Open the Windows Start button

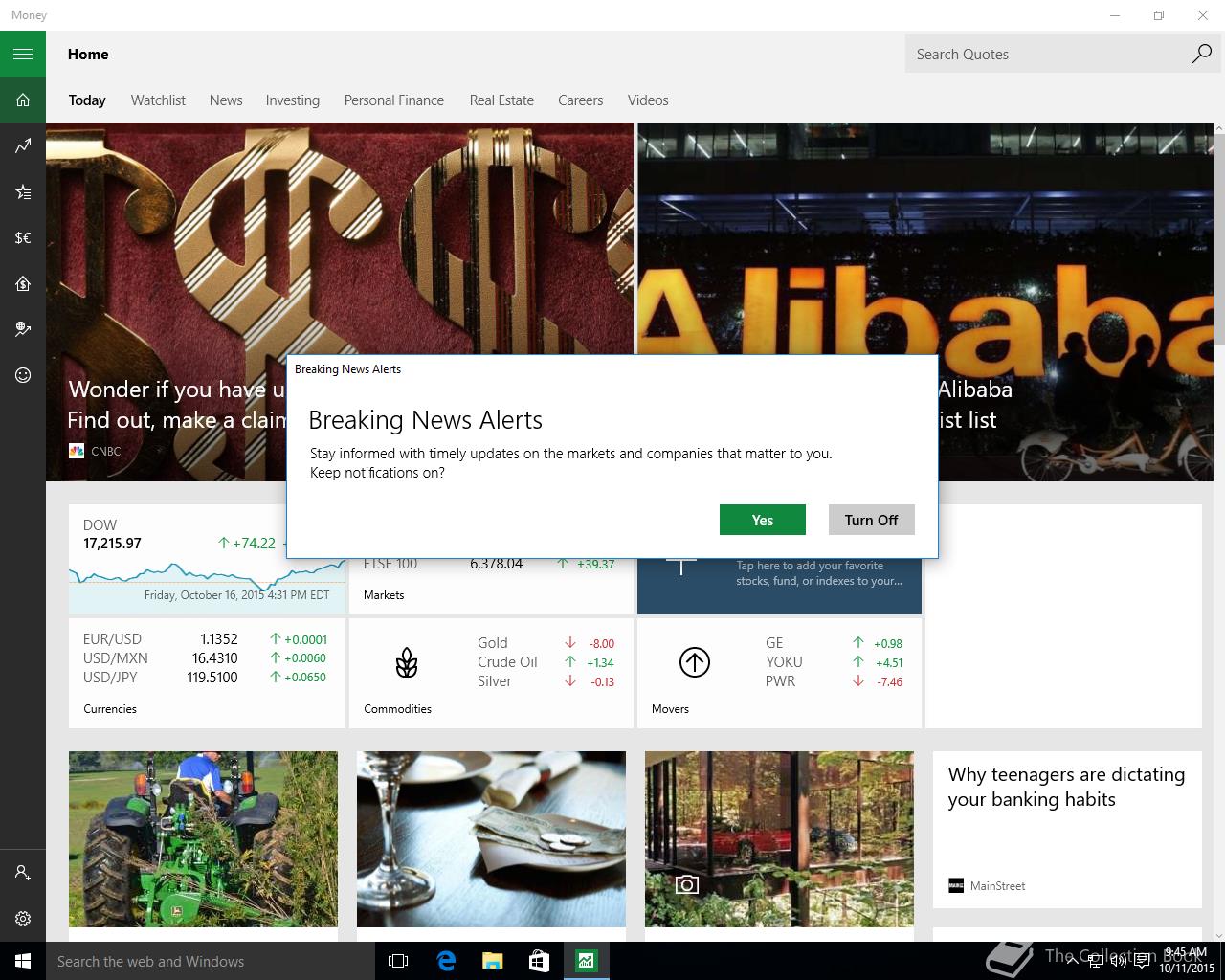tap(23, 961)
